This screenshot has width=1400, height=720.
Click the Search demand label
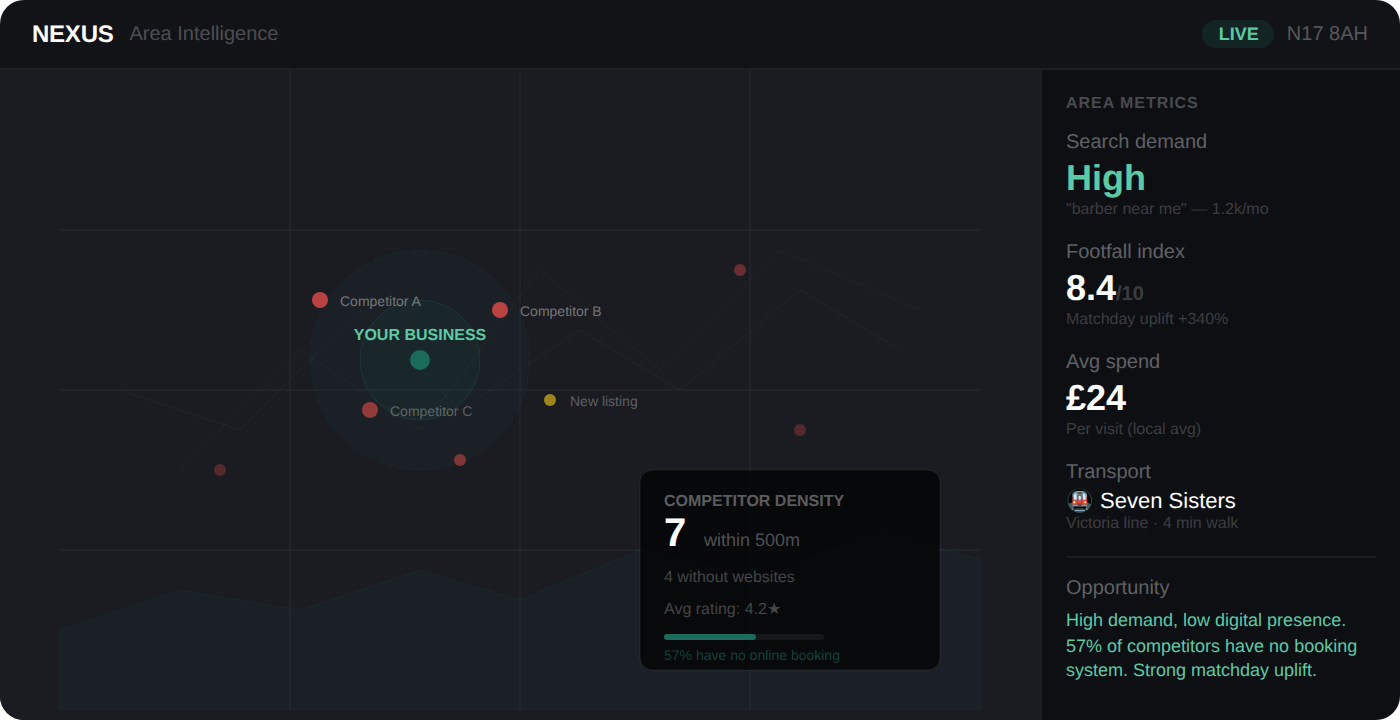tap(1136, 142)
